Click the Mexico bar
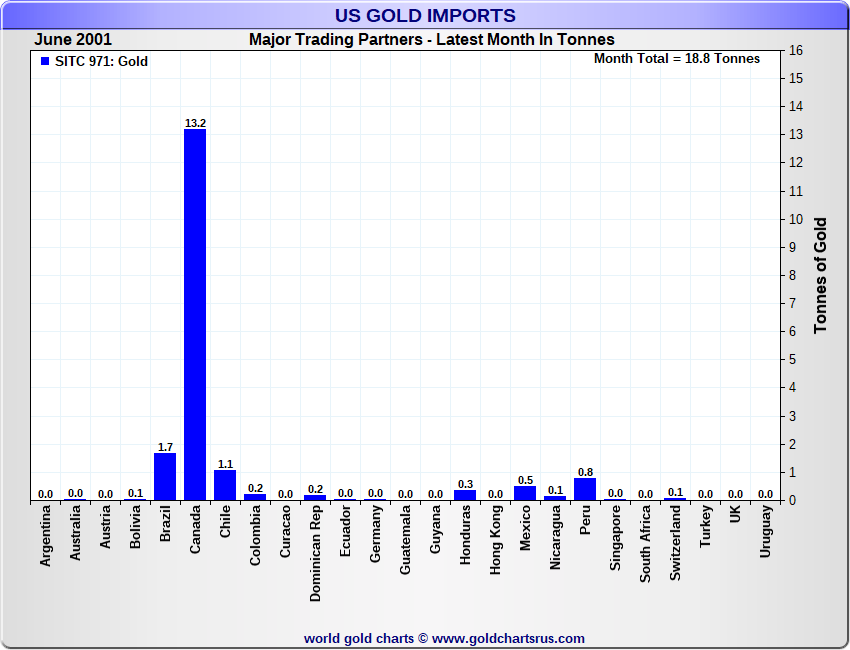Screen dimensions: 850x650 coord(525,493)
